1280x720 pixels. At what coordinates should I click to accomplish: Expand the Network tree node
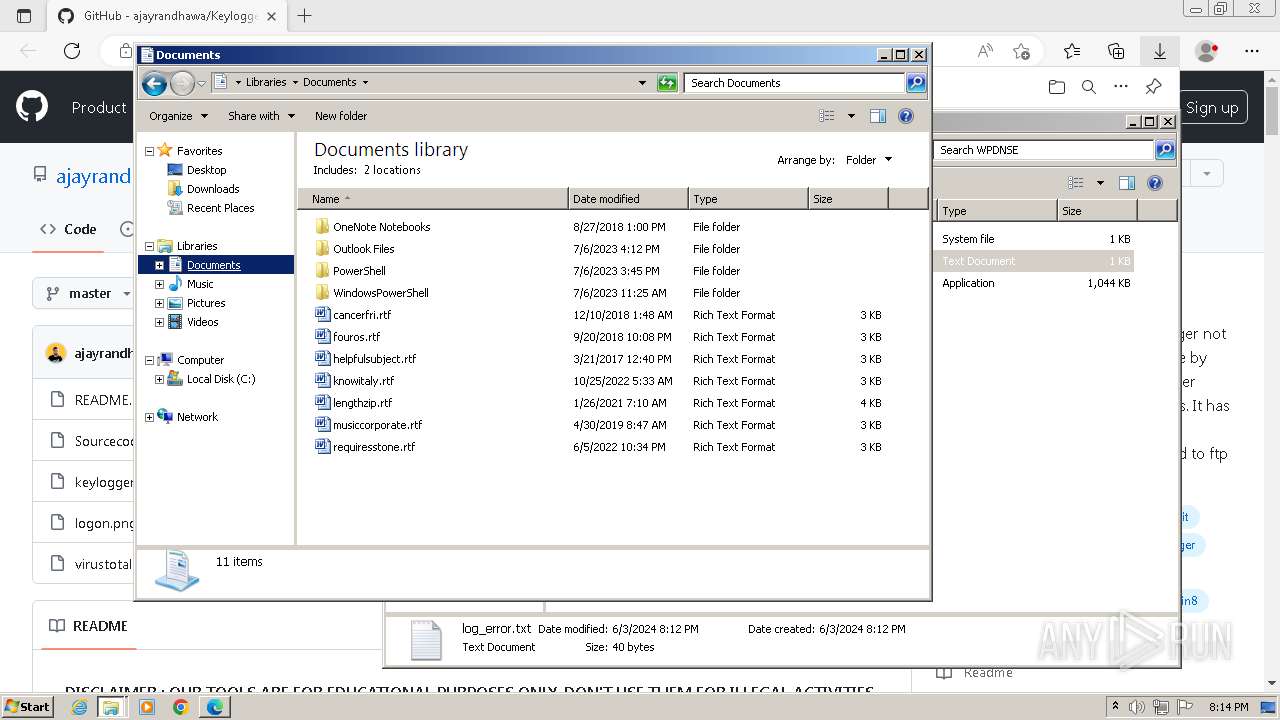(149, 417)
